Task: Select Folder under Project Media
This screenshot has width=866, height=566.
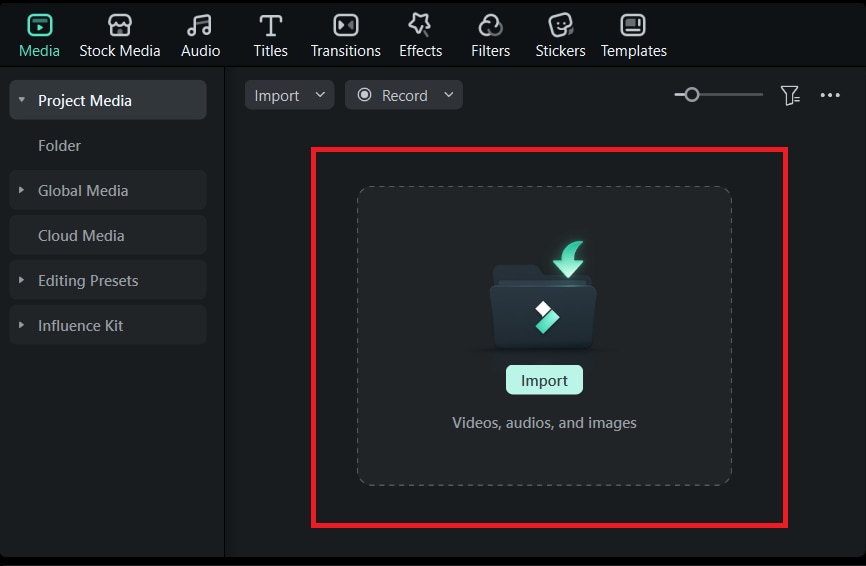Action: [x=59, y=146]
